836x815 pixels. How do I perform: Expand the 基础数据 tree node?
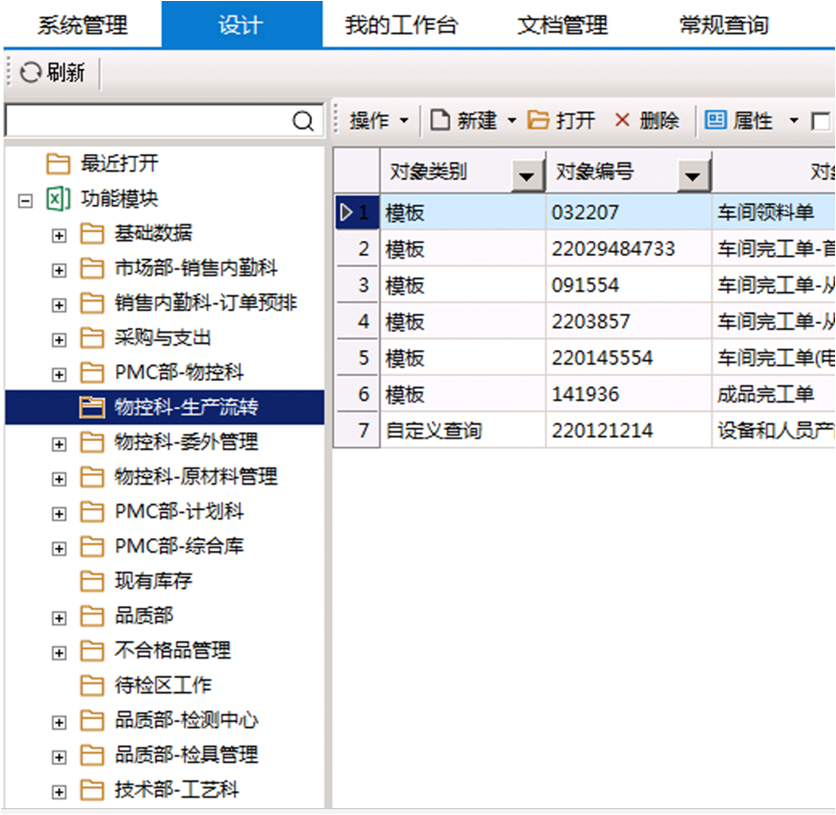pos(58,234)
